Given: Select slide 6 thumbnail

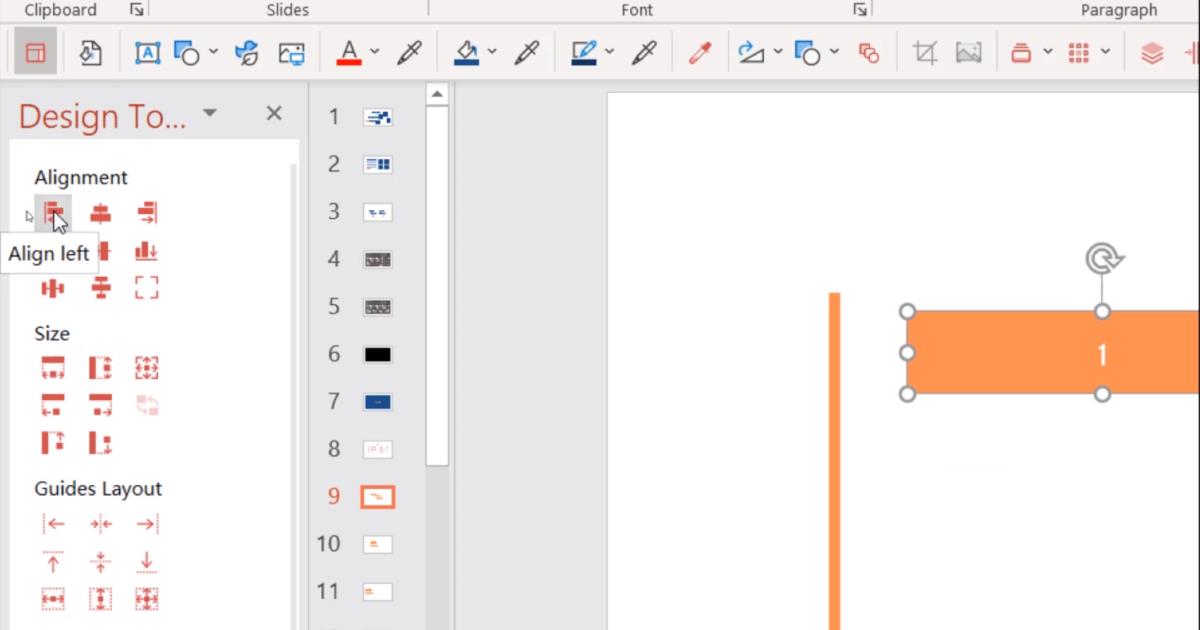Looking at the screenshot, I should pos(377,354).
